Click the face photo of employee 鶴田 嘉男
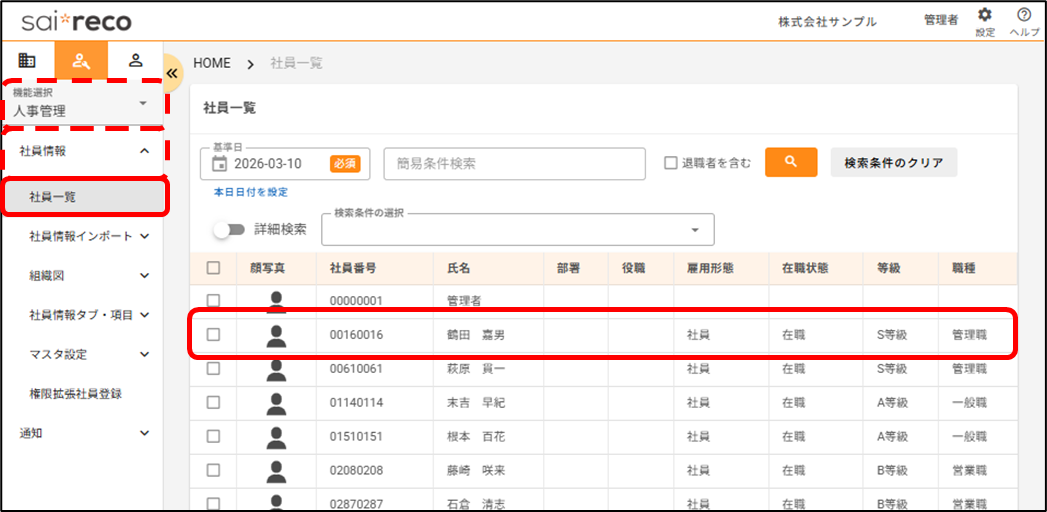The height and width of the screenshot is (512, 1047). click(276, 335)
